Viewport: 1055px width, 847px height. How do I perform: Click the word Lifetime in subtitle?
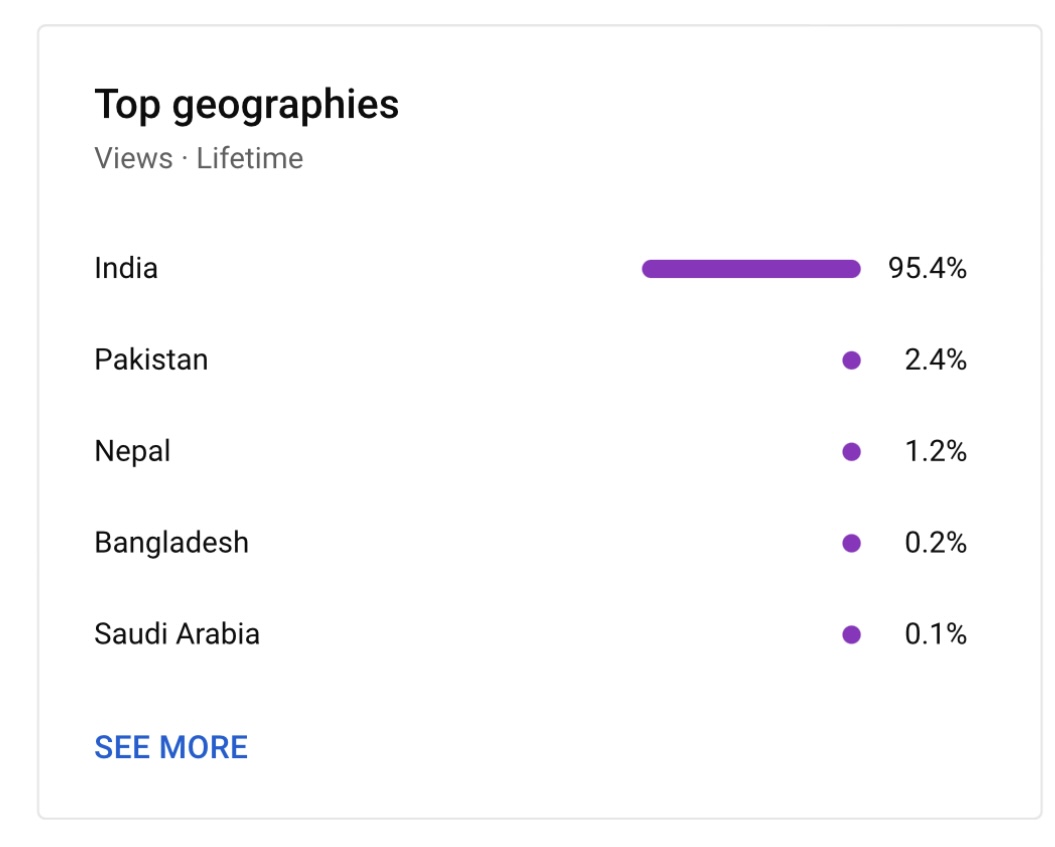click(x=250, y=159)
